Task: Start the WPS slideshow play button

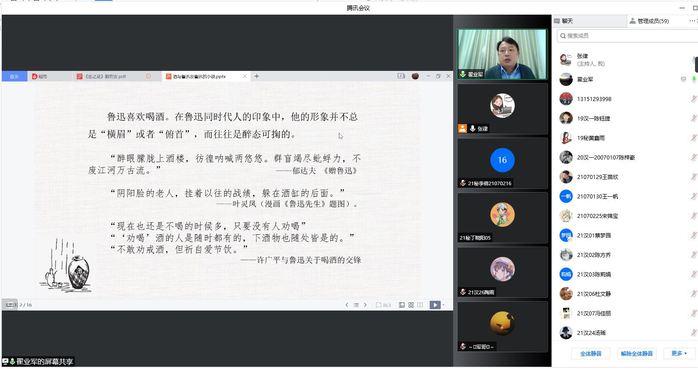Action: pyautogui.click(x=434, y=305)
